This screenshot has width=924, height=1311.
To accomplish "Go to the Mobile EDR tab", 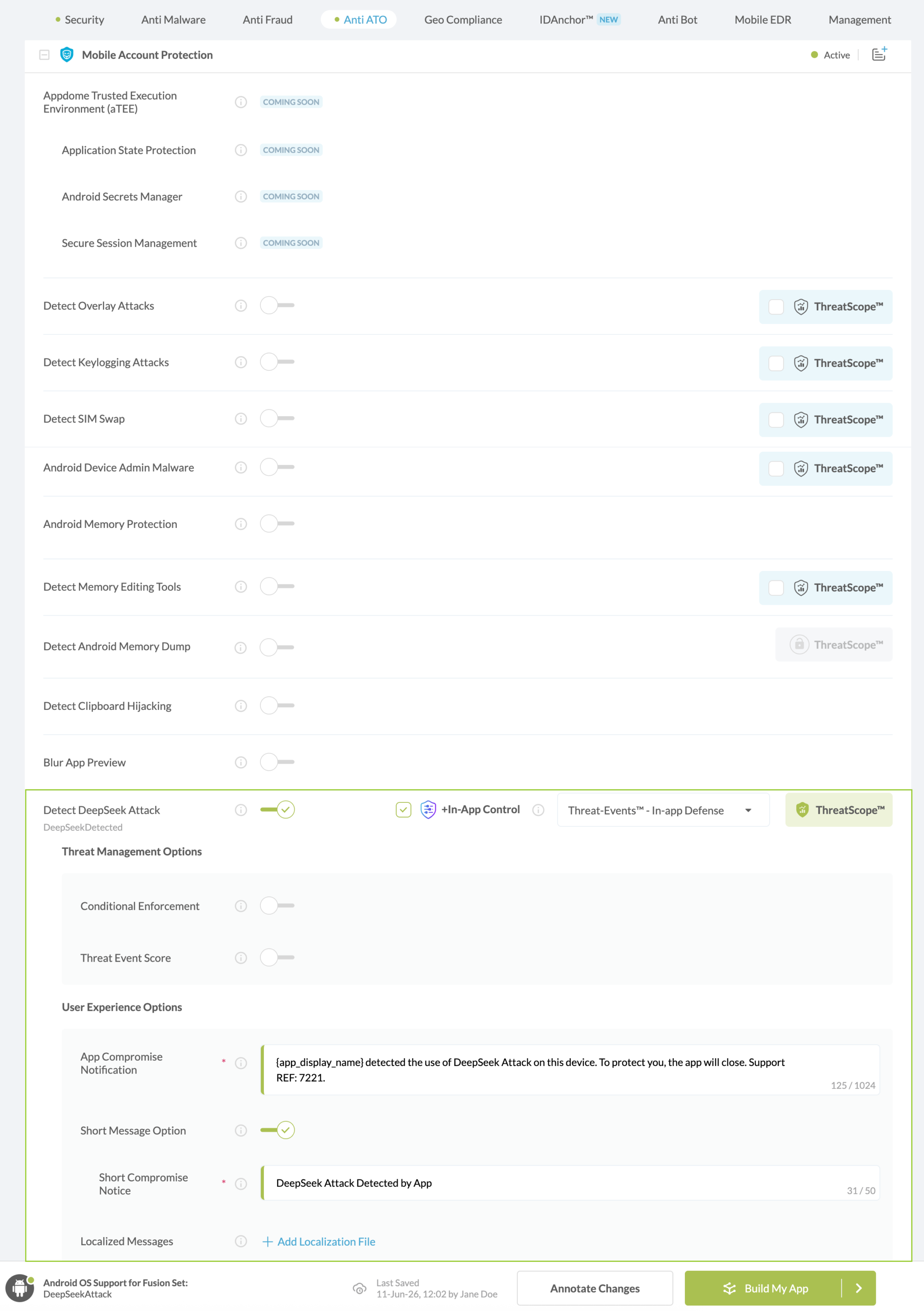I will [x=763, y=19].
